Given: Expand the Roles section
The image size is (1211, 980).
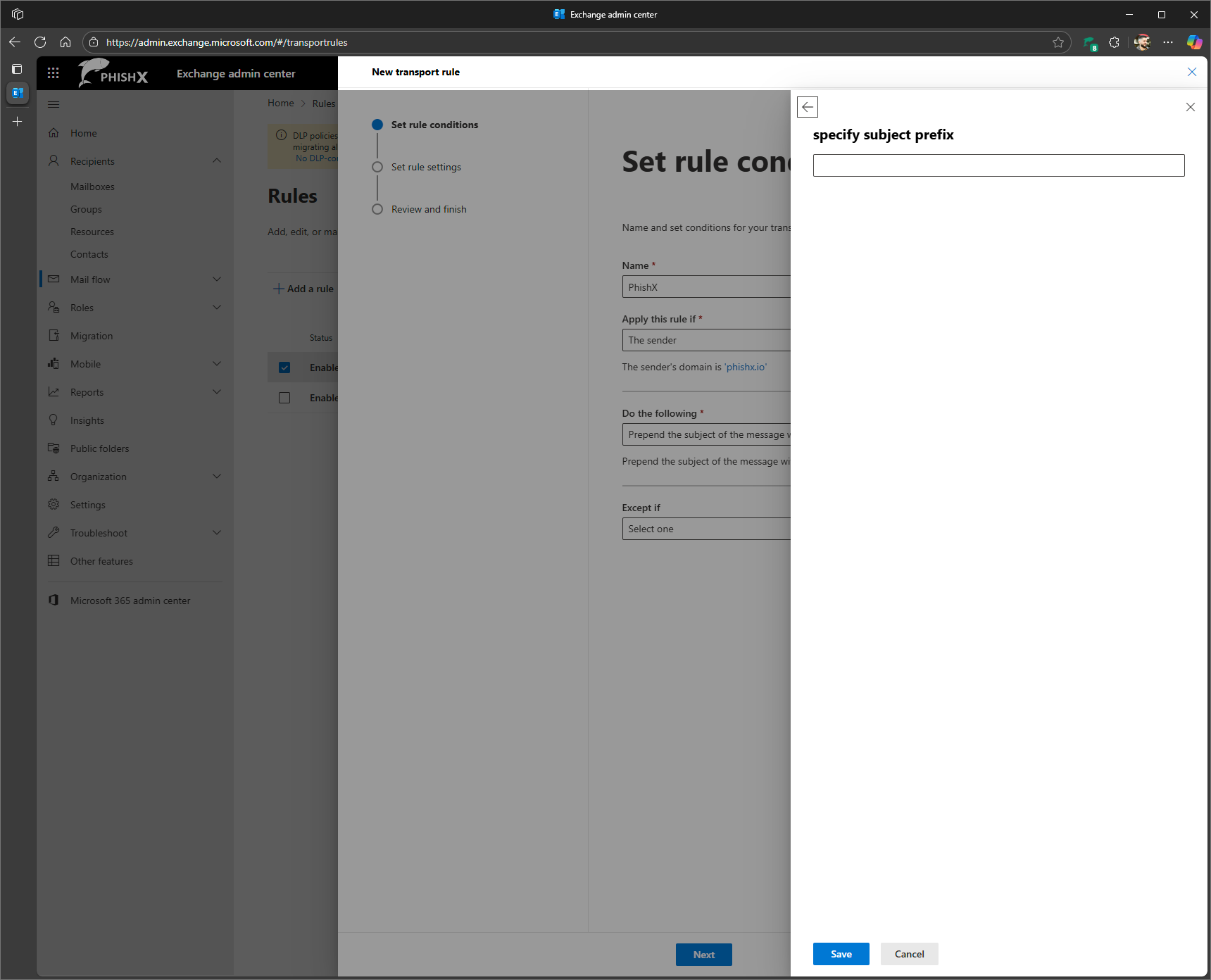Looking at the screenshot, I should (x=217, y=307).
